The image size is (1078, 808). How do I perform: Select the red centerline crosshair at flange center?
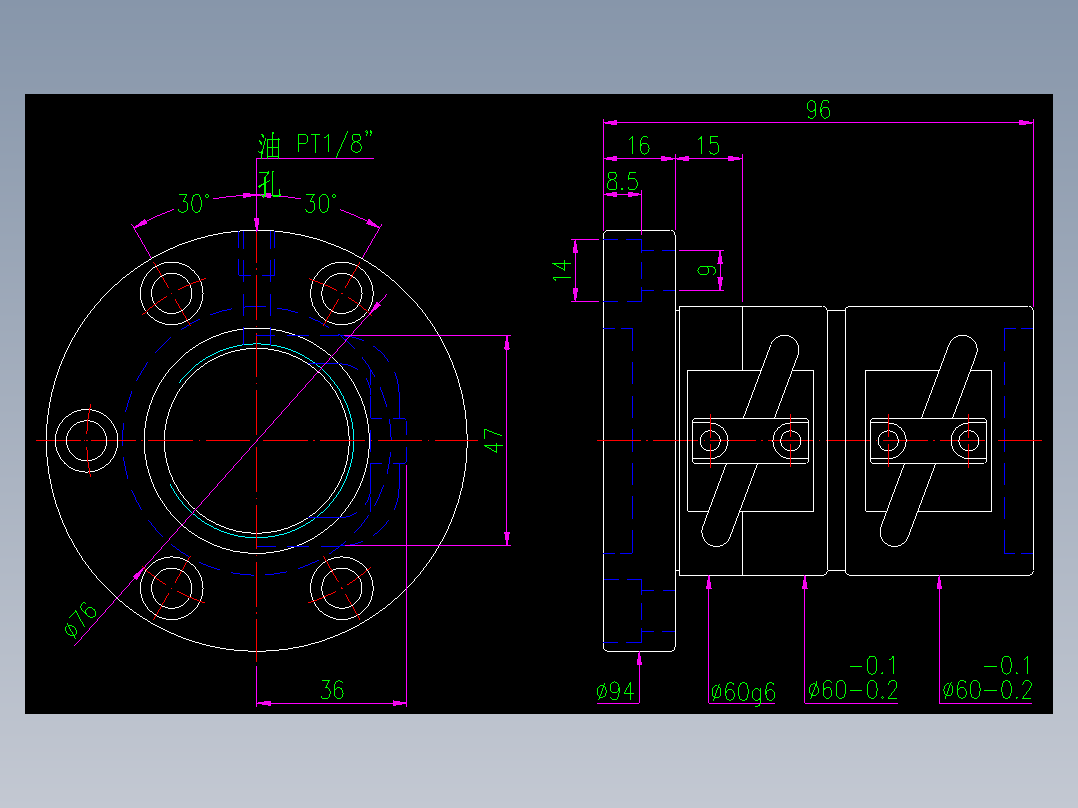(258, 440)
